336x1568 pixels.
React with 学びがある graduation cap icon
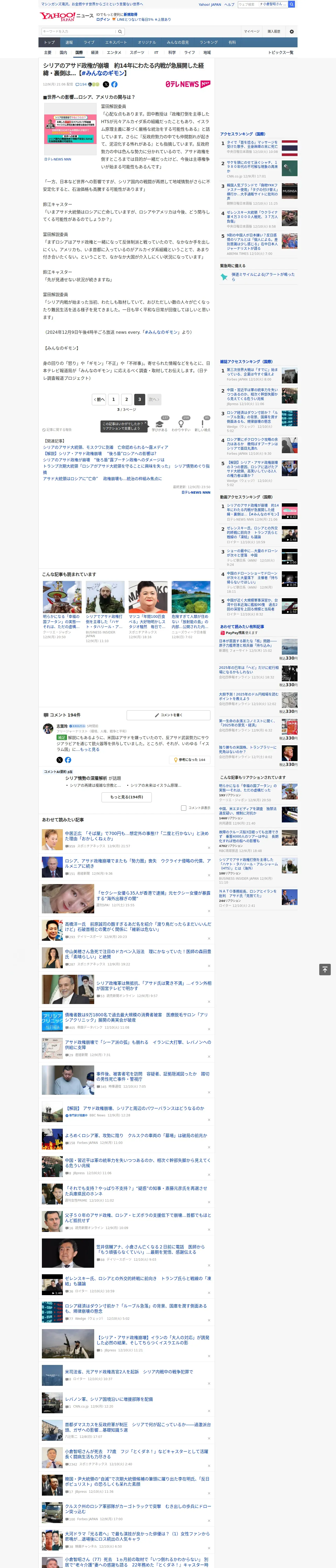click(160, 424)
